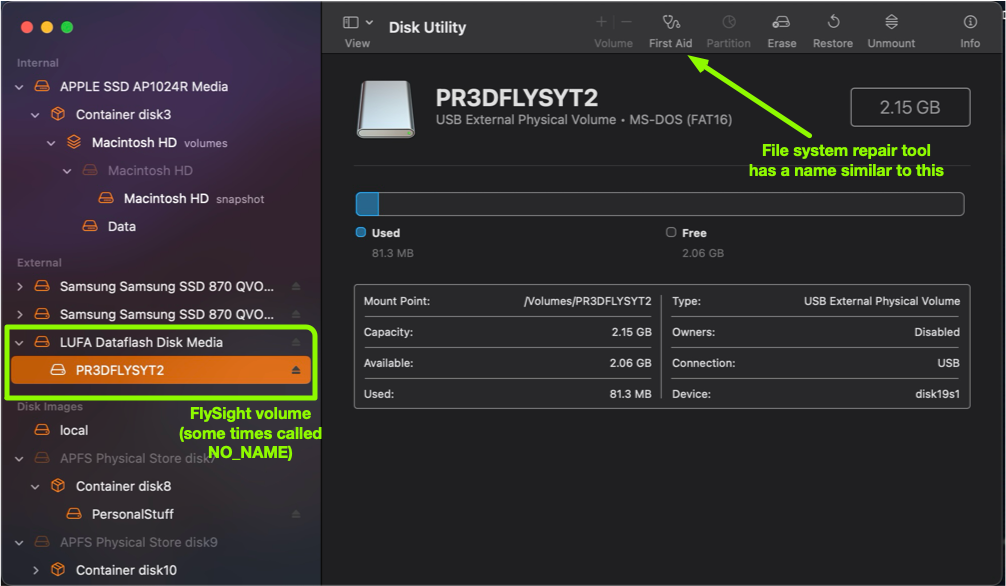
Task: Click the APPLE SSD AP1024R Media label
Action: (144, 86)
